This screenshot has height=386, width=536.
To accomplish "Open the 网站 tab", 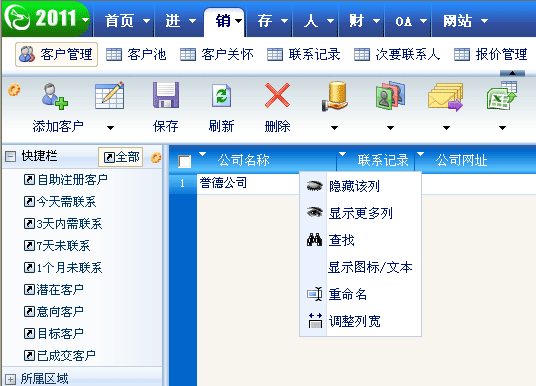I will click(465, 21).
